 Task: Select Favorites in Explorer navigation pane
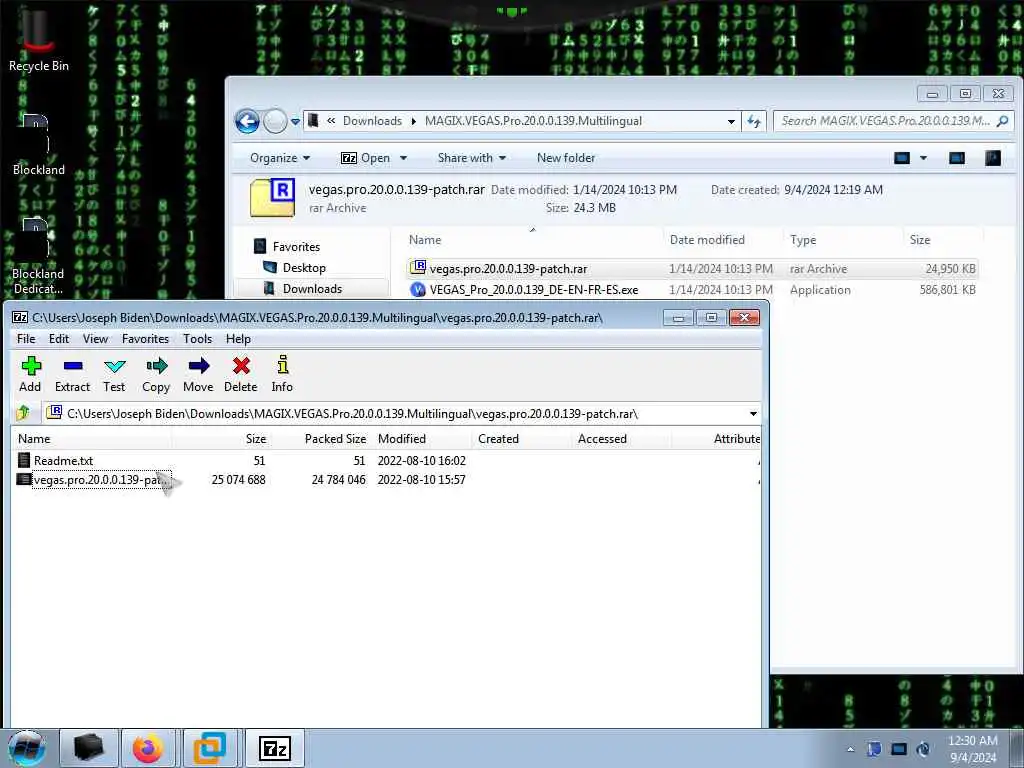point(287,246)
